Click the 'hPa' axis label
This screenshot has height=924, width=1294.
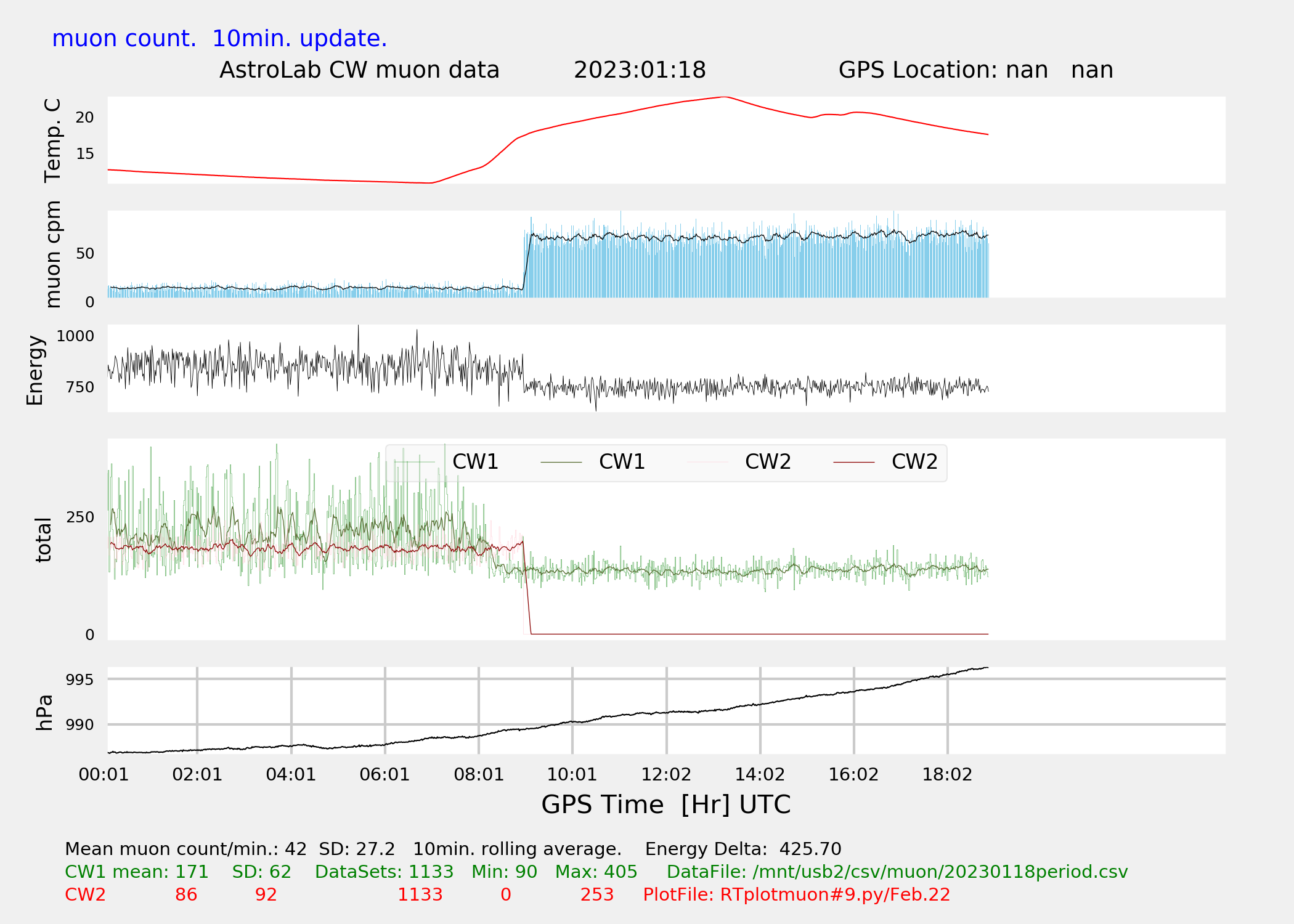[44, 712]
